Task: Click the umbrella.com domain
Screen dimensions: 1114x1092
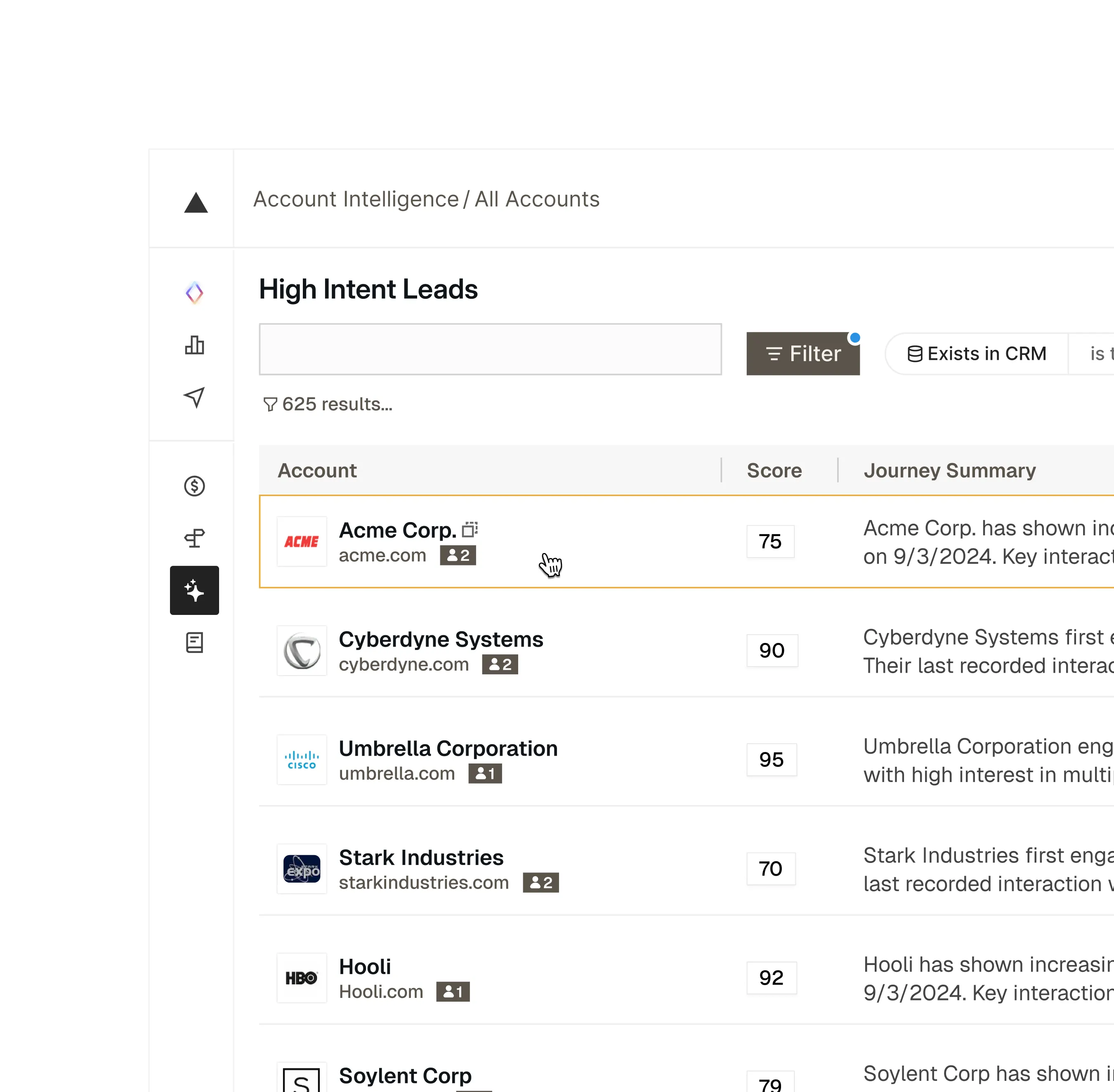Action: pos(397,773)
